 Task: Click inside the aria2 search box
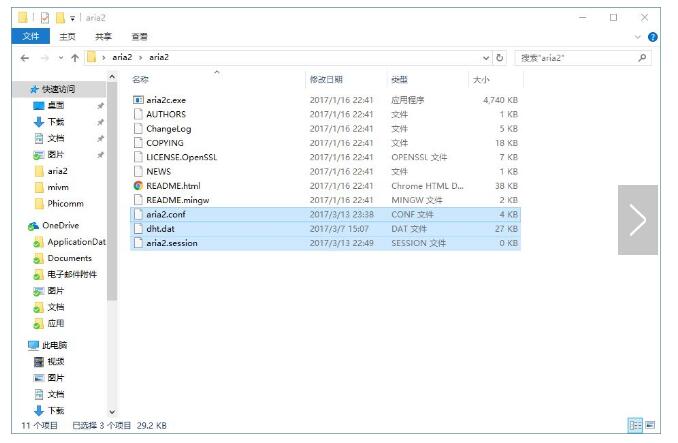[575, 58]
